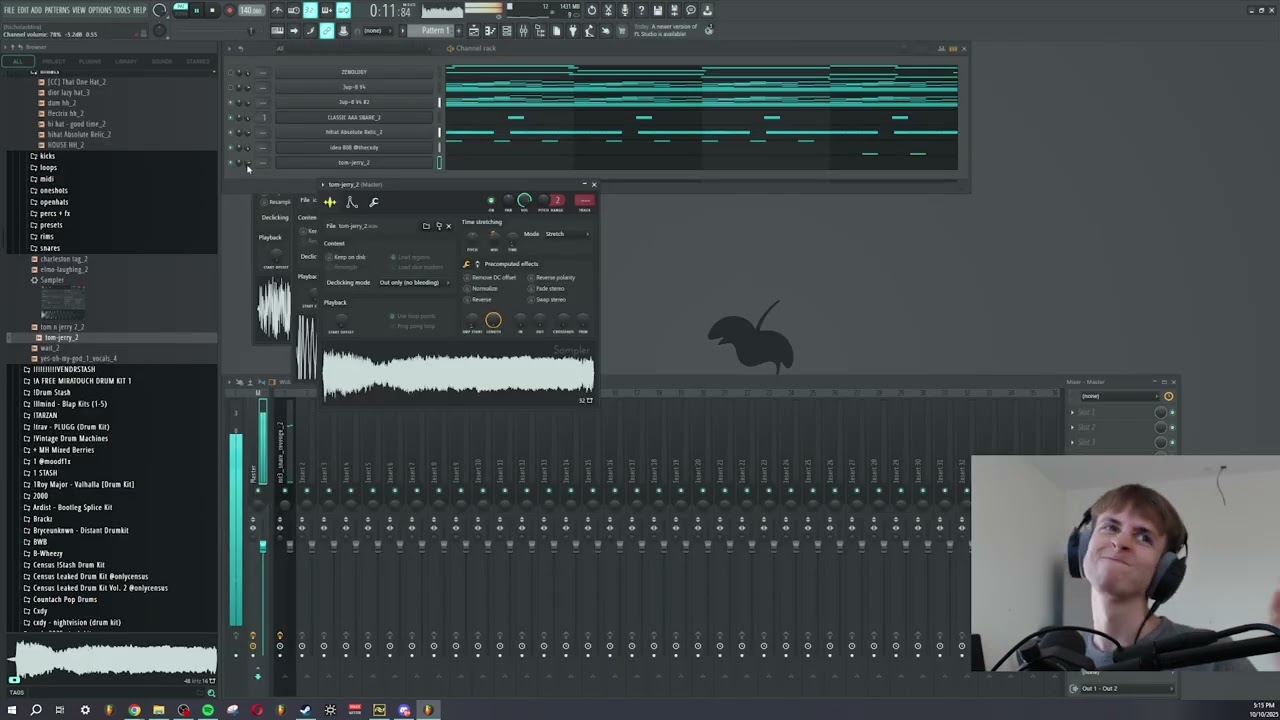This screenshot has height=720, width=1280.
Task: Toggle Swap stereo option
Action: [x=548, y=299]
